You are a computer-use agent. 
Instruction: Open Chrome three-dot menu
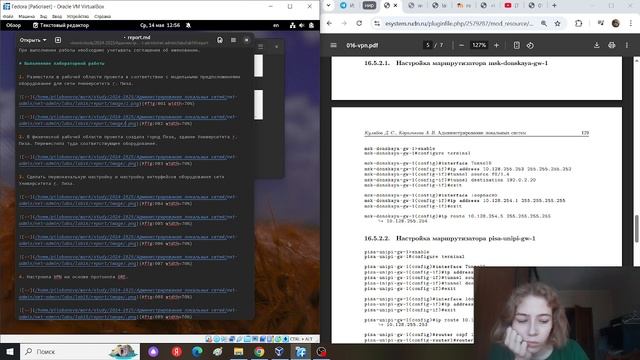click(x=631, y=24)
